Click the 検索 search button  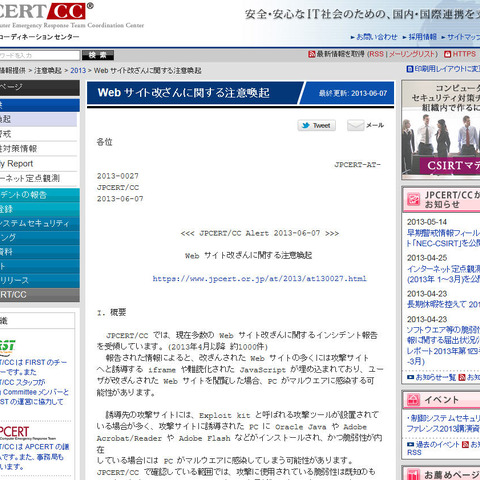pos(98,55)
